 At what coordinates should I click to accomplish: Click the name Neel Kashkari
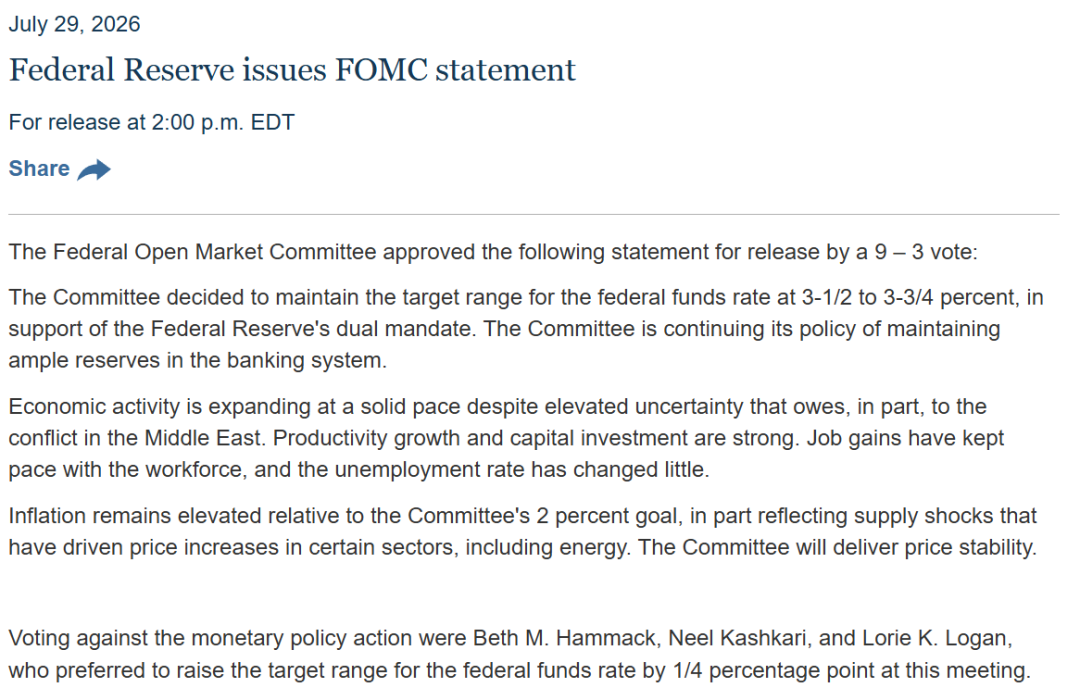coord(737,638)
